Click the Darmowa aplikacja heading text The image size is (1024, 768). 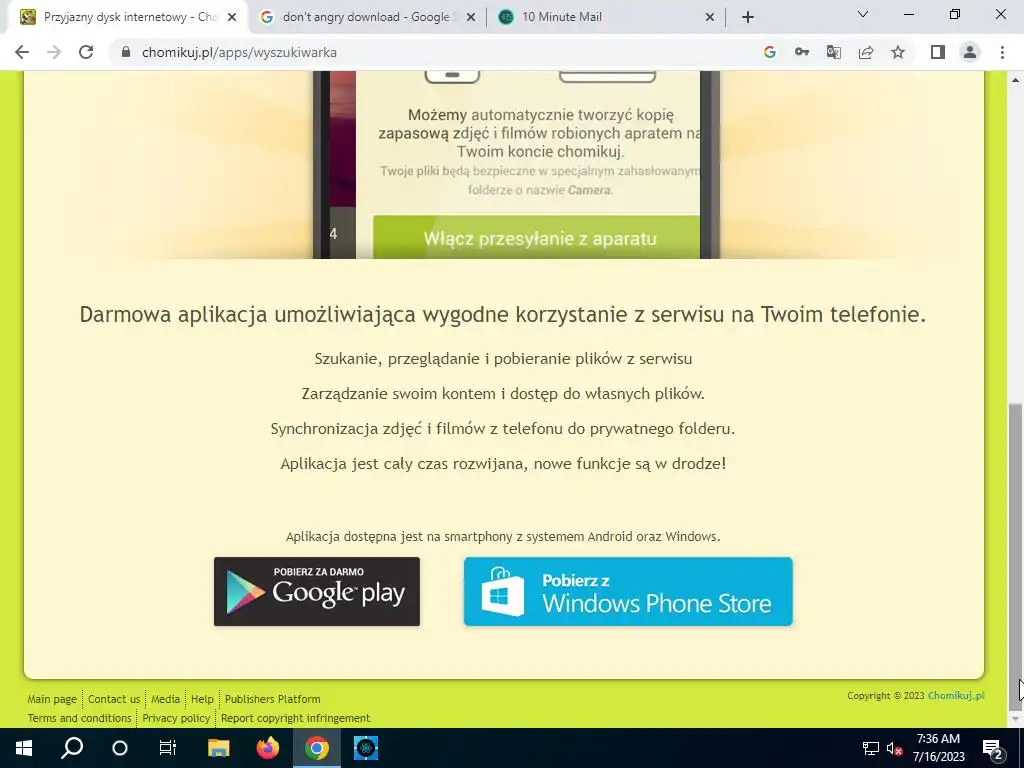(x=503, y=314)
